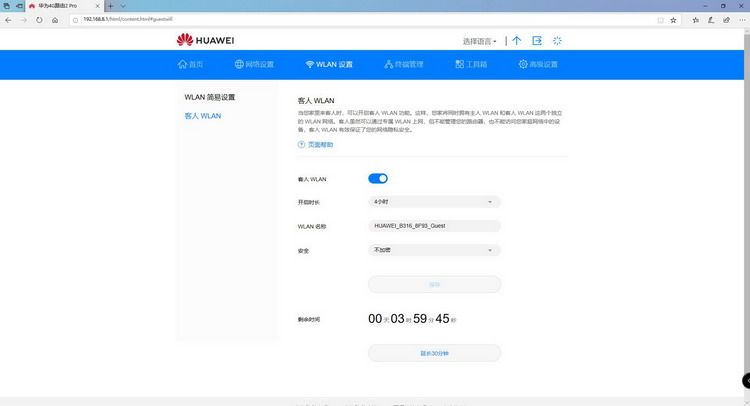The width and height of the screenshot is (750, 406).
Task: Go to the Home tab with house icon
Action: click(190, 64)
